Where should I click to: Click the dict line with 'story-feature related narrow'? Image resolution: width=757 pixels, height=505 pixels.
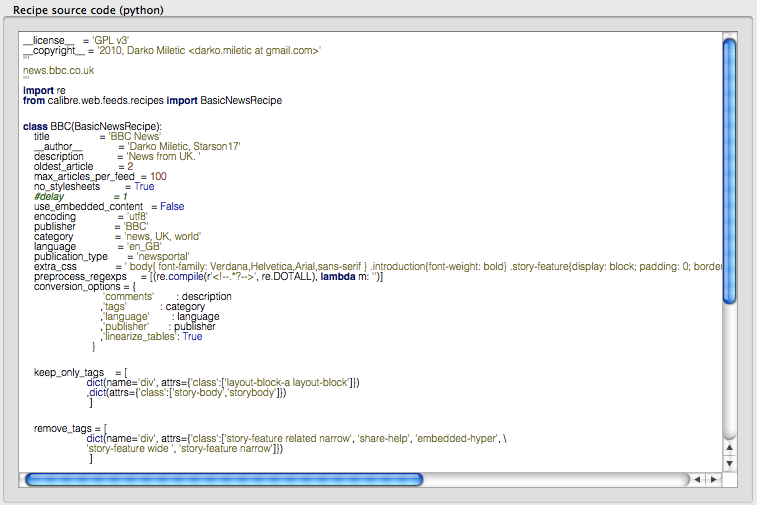pos(297,438)
